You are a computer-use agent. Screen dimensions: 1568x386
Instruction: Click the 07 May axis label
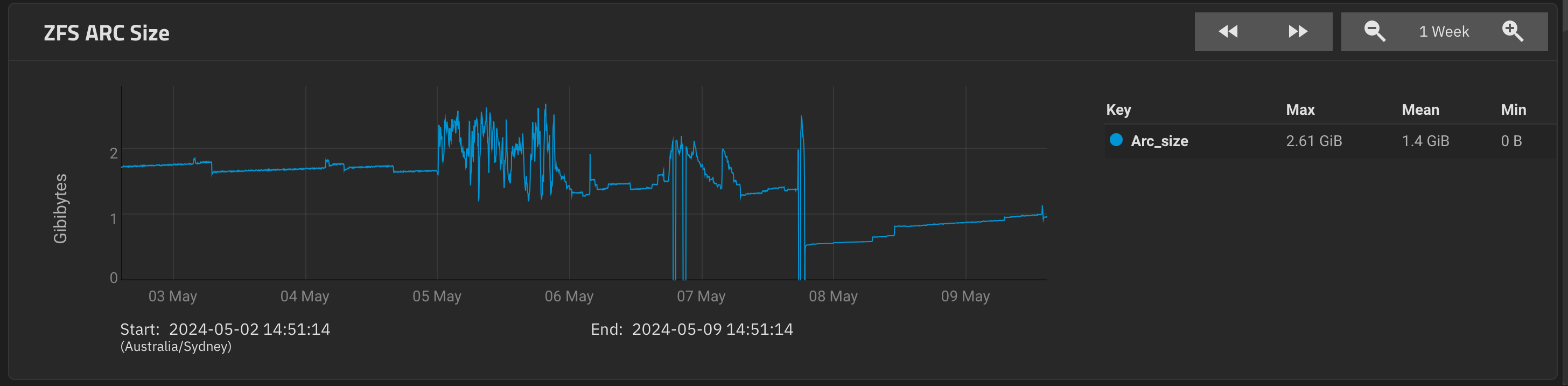[x=701, y=297]
